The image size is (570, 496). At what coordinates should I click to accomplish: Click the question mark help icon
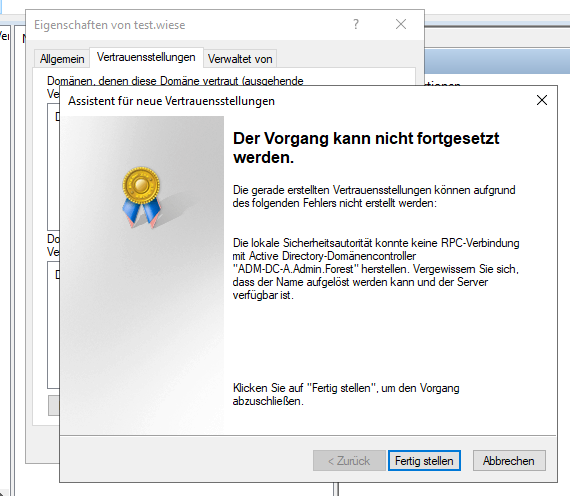pyautogui.click(x=356, y=24)
